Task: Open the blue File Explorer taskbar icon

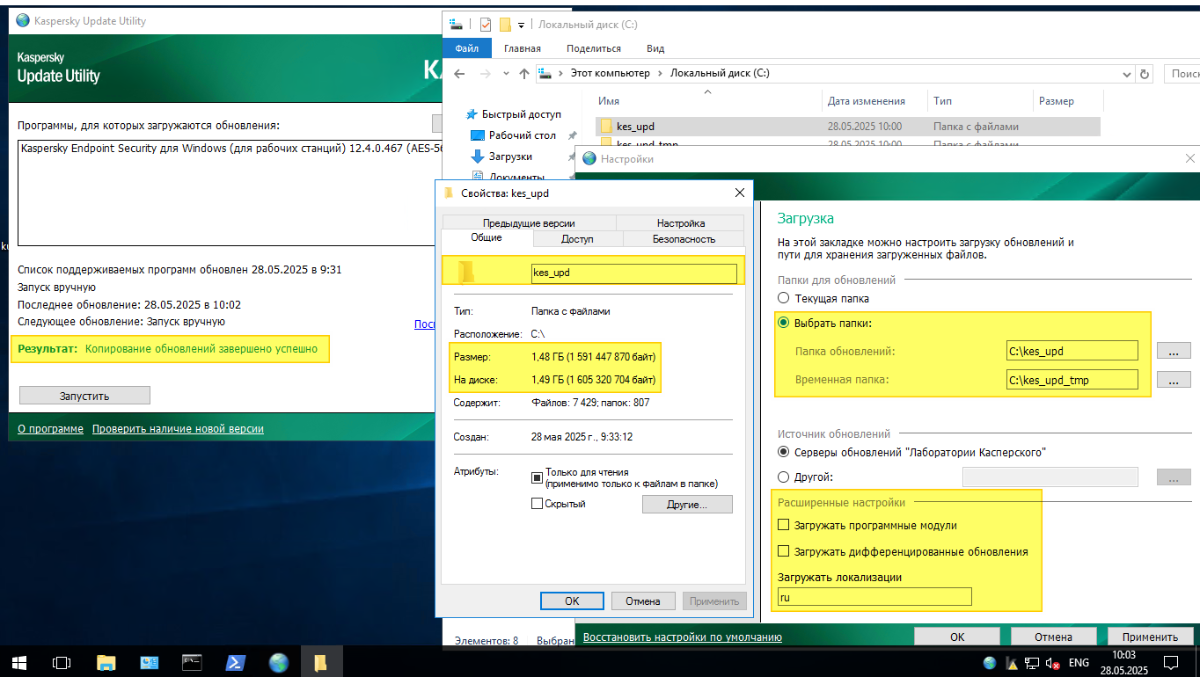Action: (x=106, y=662)
